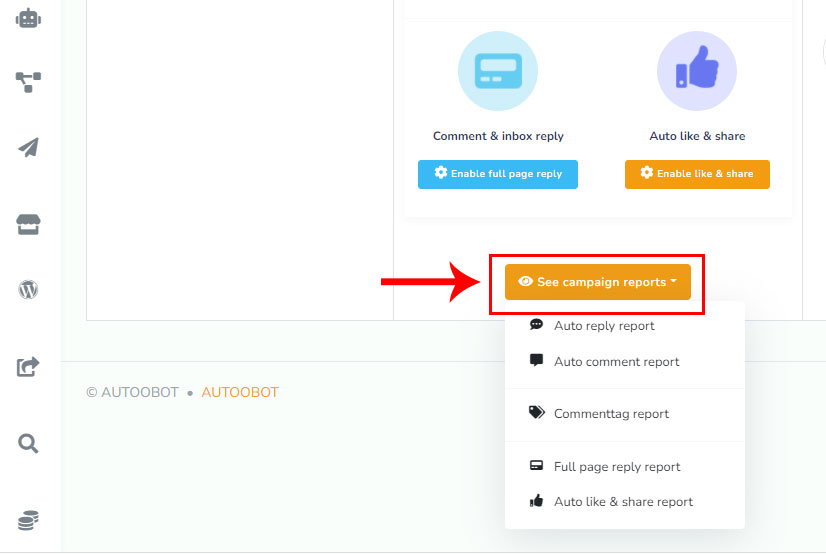Choose Auto comment report from dropdown
826x554 pixels.
click(616, 362)
